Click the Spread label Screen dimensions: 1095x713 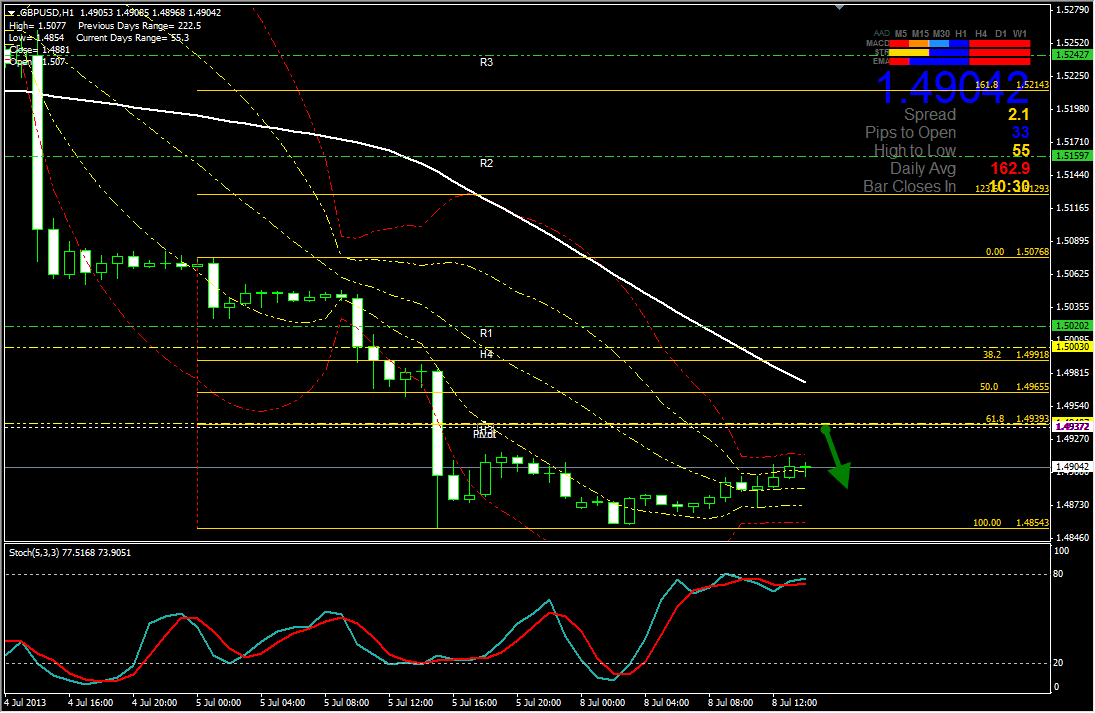[x=929, y=115]
